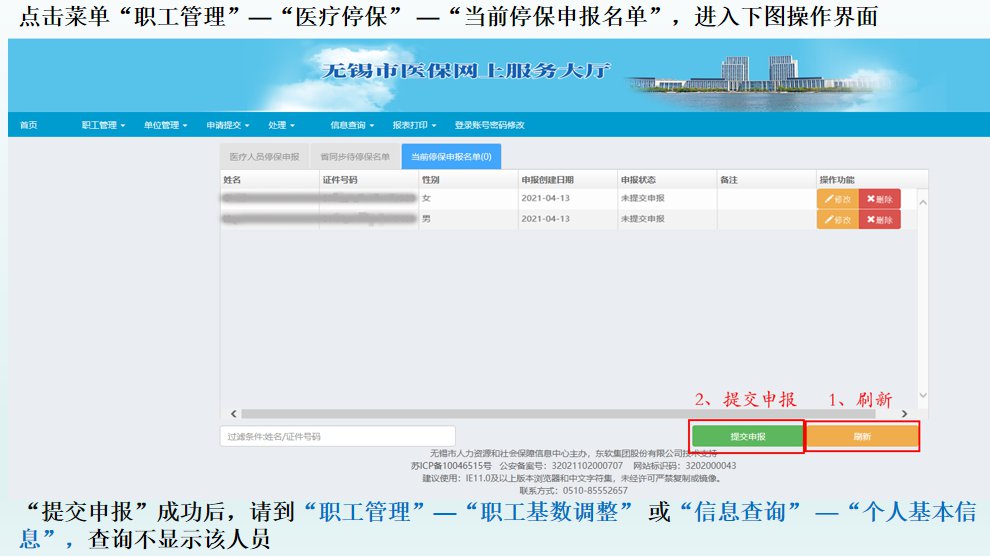Screen dimensions: 990x556
Task: Open the 首页 home menu item
Action: coord(28,125)
